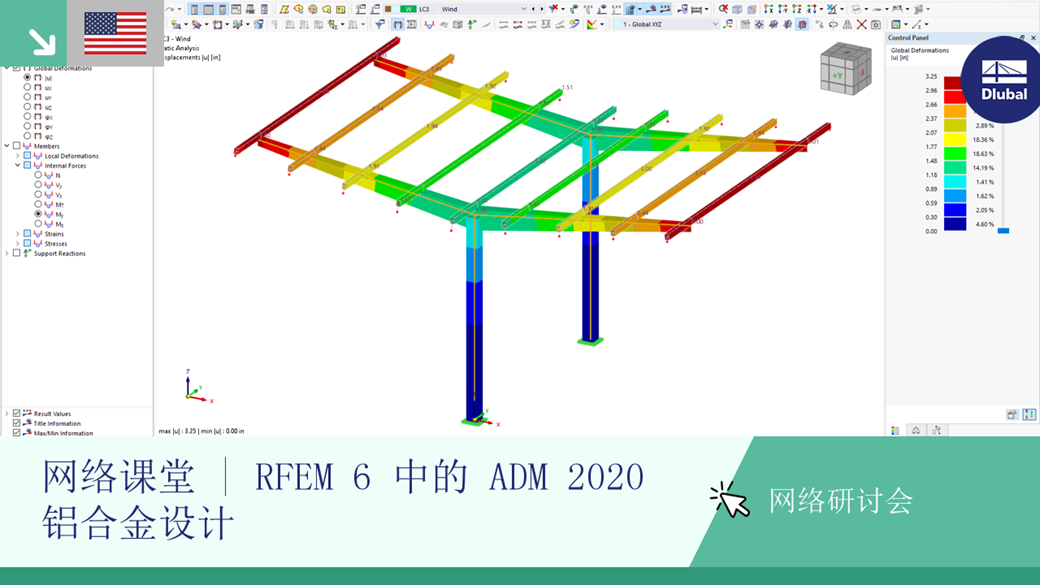Click the rotate view icon in toolbar
Screen dimensions: 1040x585
(x=833, y=25)
